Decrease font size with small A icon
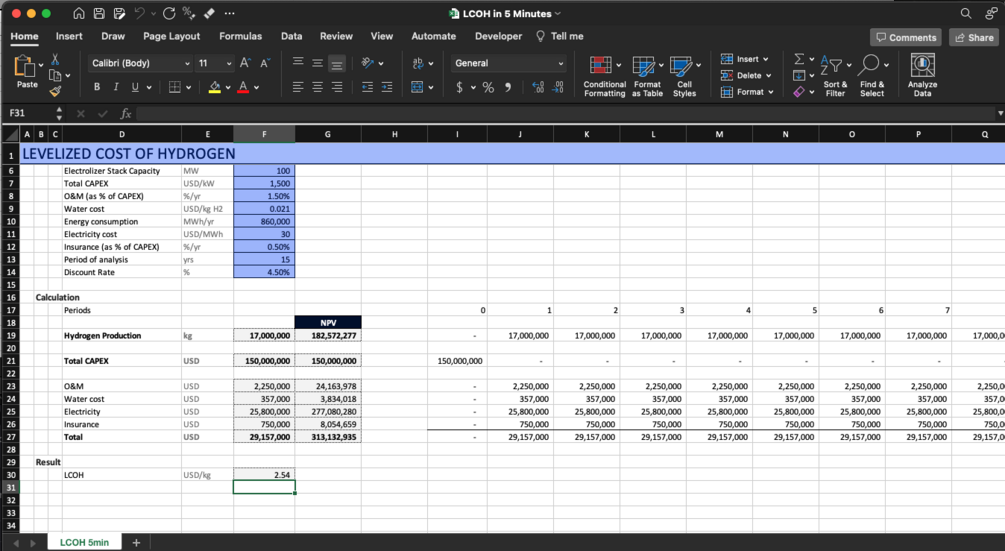This screenshot has width=1005, height=551. (265, 63)
